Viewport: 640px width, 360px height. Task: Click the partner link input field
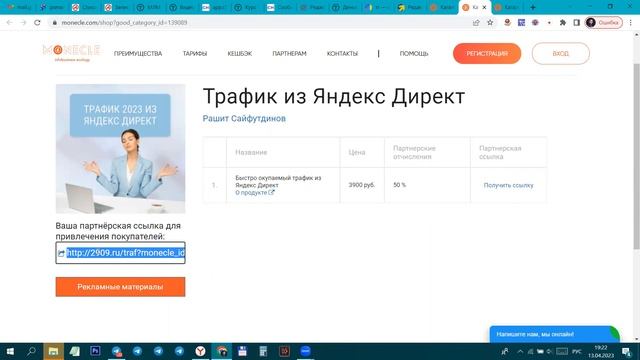[120, 253]
